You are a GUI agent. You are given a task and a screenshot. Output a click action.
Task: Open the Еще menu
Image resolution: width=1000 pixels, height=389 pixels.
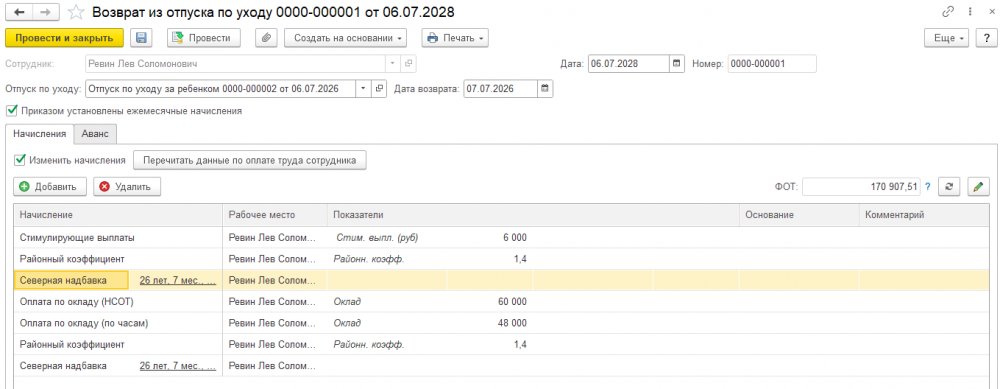947,38
